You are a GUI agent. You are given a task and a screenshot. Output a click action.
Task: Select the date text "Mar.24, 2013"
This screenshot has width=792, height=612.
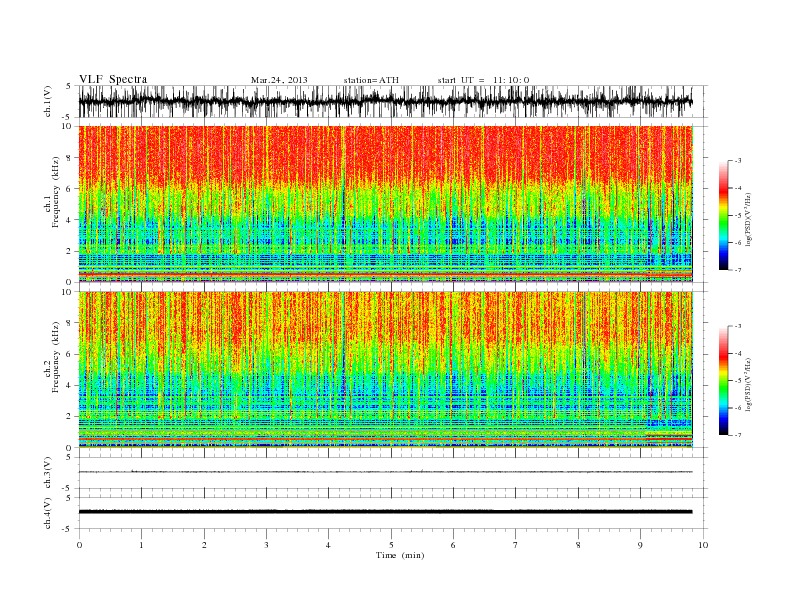279,80
